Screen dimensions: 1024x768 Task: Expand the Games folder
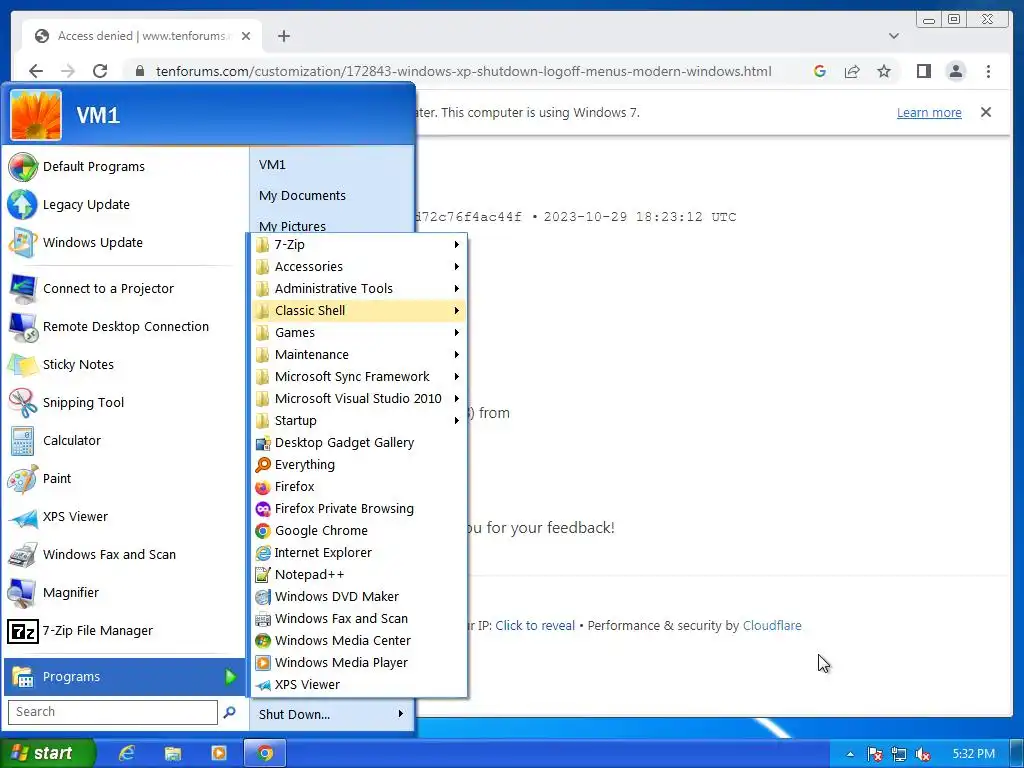click(358, 332)
